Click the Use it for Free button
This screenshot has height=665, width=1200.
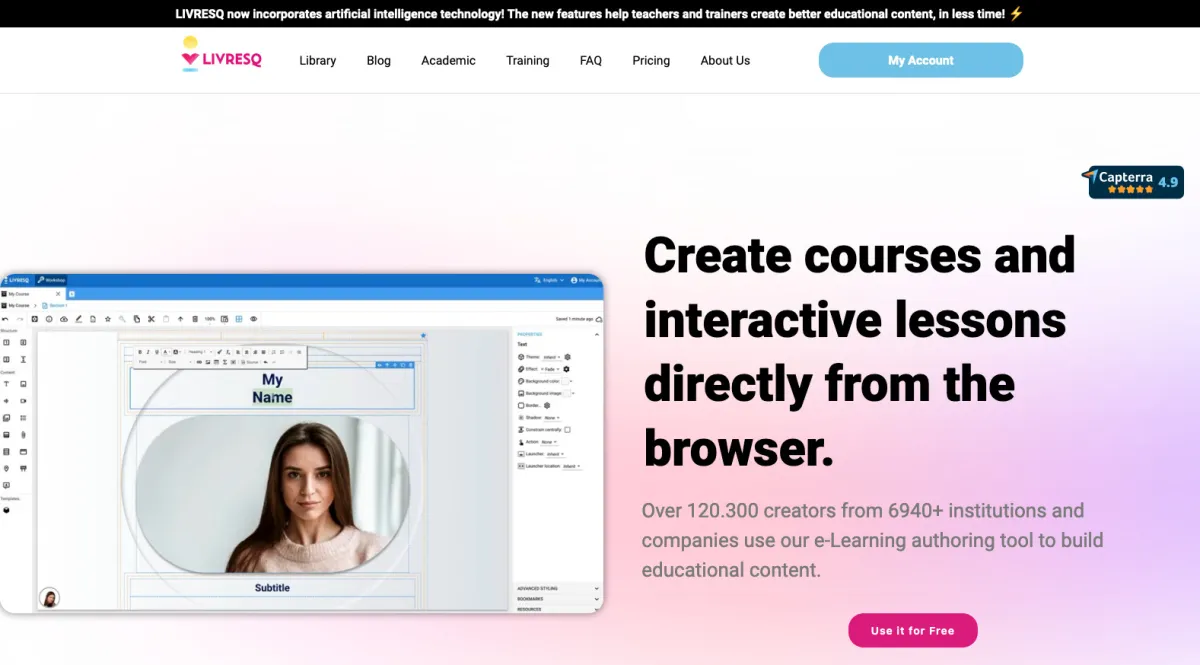[x=912, y=630]
